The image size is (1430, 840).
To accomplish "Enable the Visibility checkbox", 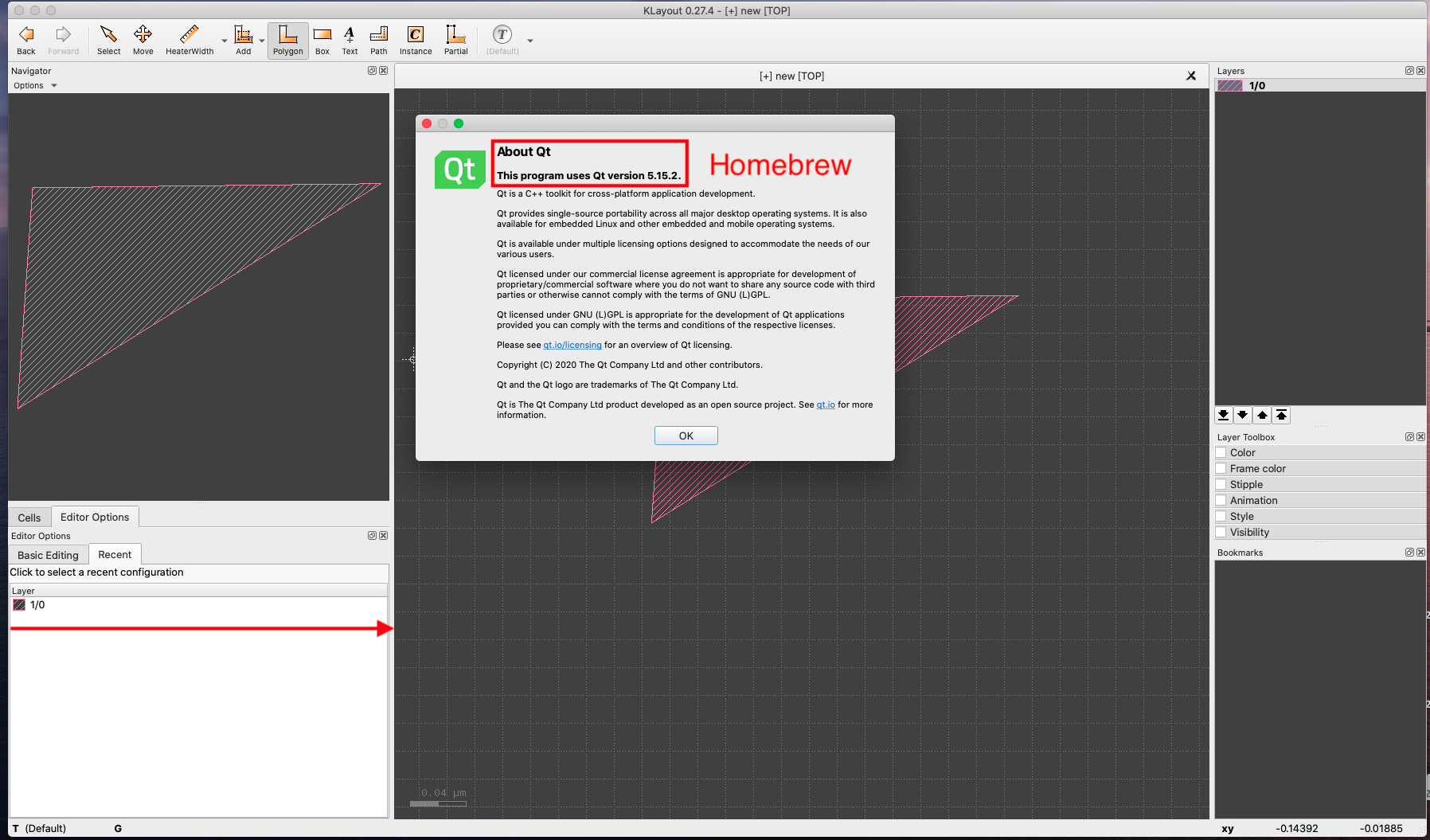I will [x=1221, y=532].
